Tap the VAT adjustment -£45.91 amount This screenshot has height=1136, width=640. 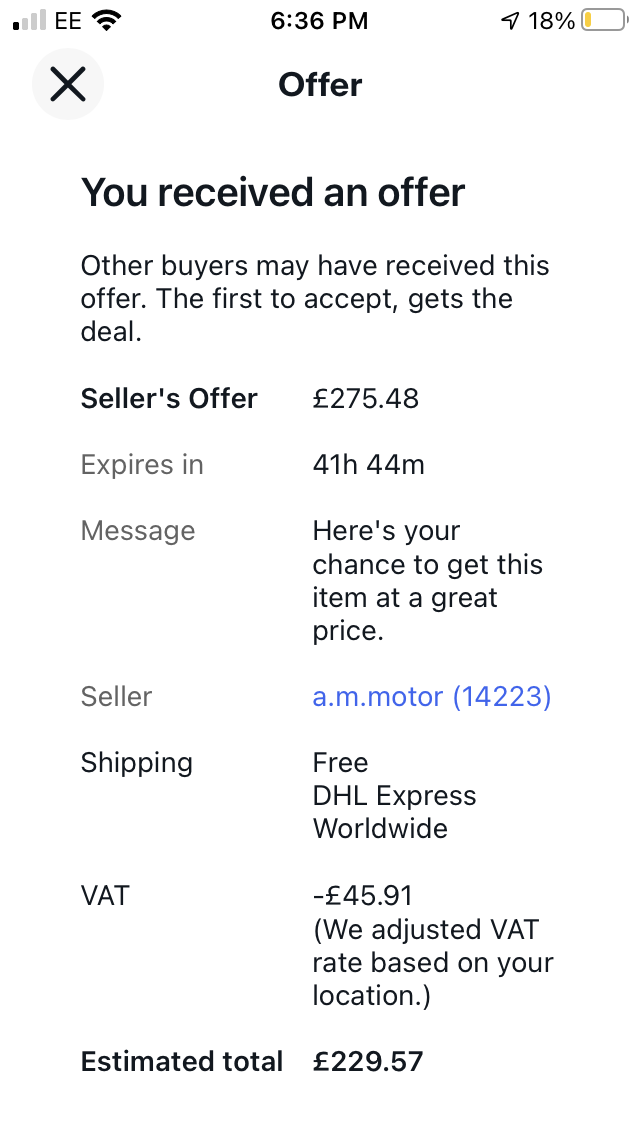[x=362, y=895]
